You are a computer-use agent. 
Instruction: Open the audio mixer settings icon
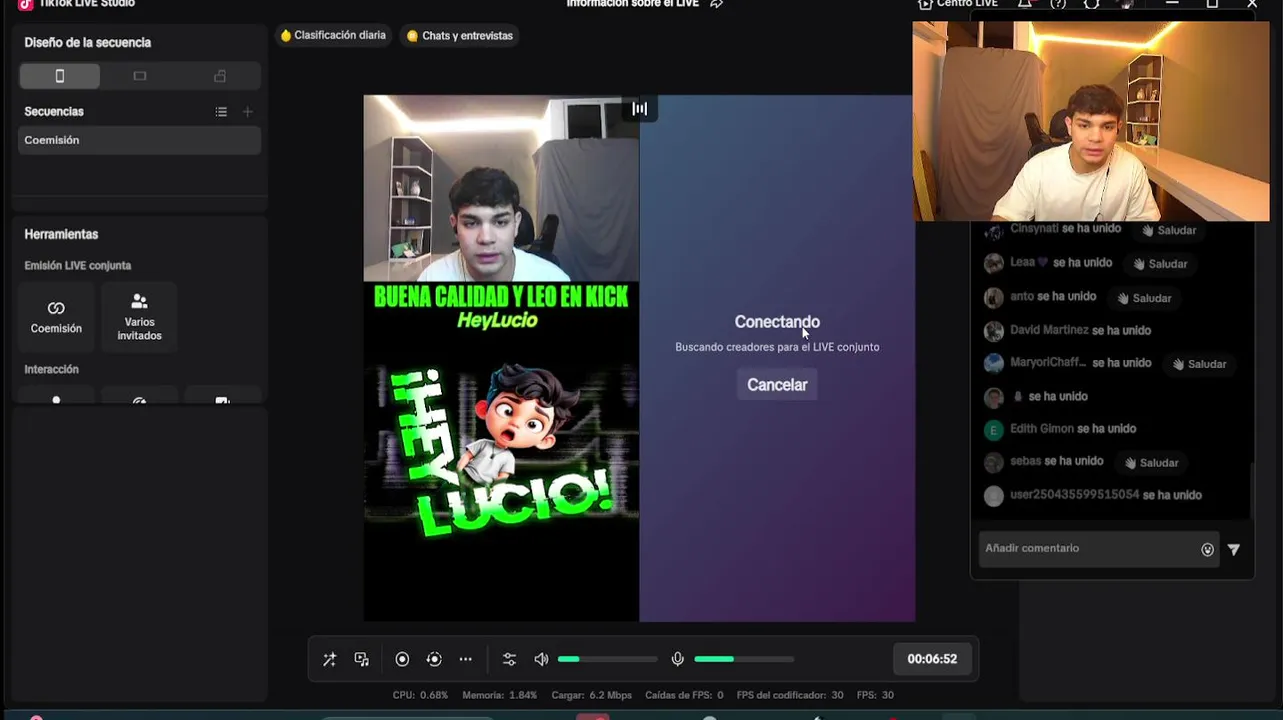click(509, 659)
